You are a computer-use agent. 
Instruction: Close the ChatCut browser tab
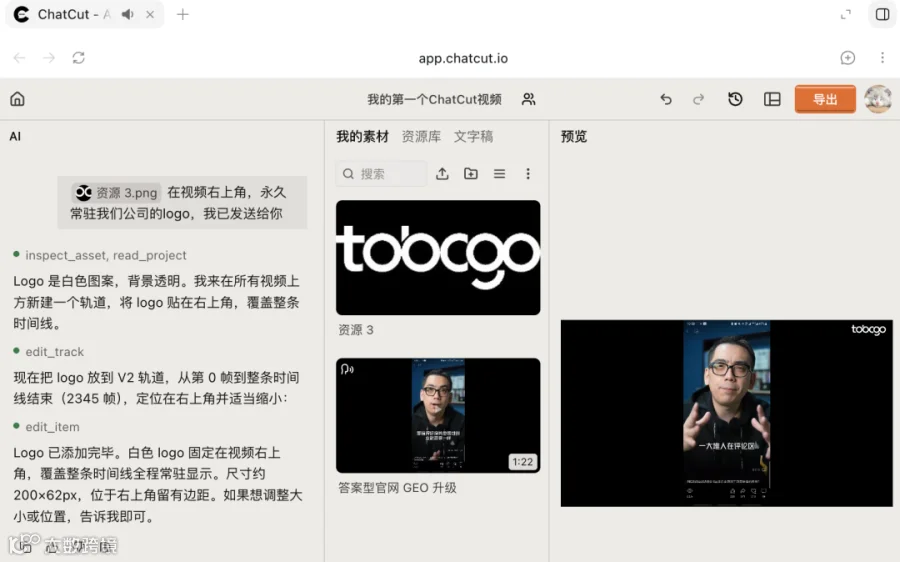150,14
